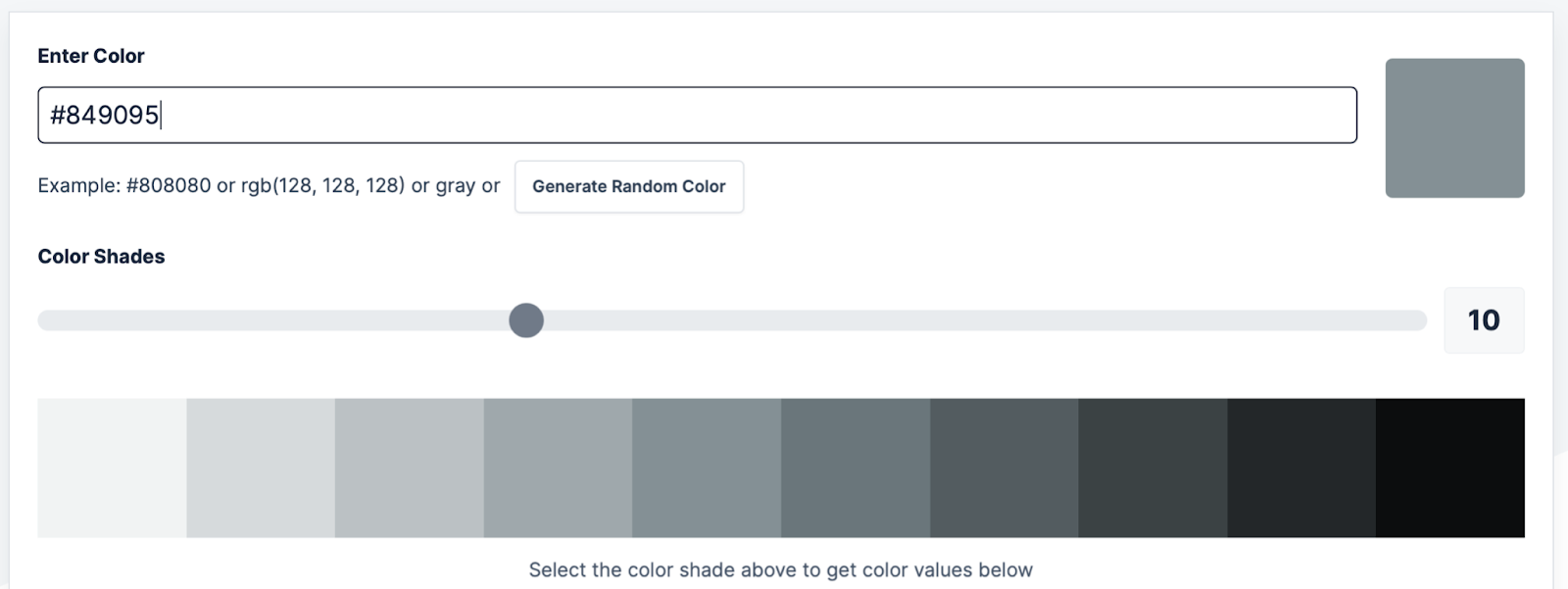The image size is (1568, 589).
Task: Click the shade count box showing 10
Action: (x=1484, y=319)
